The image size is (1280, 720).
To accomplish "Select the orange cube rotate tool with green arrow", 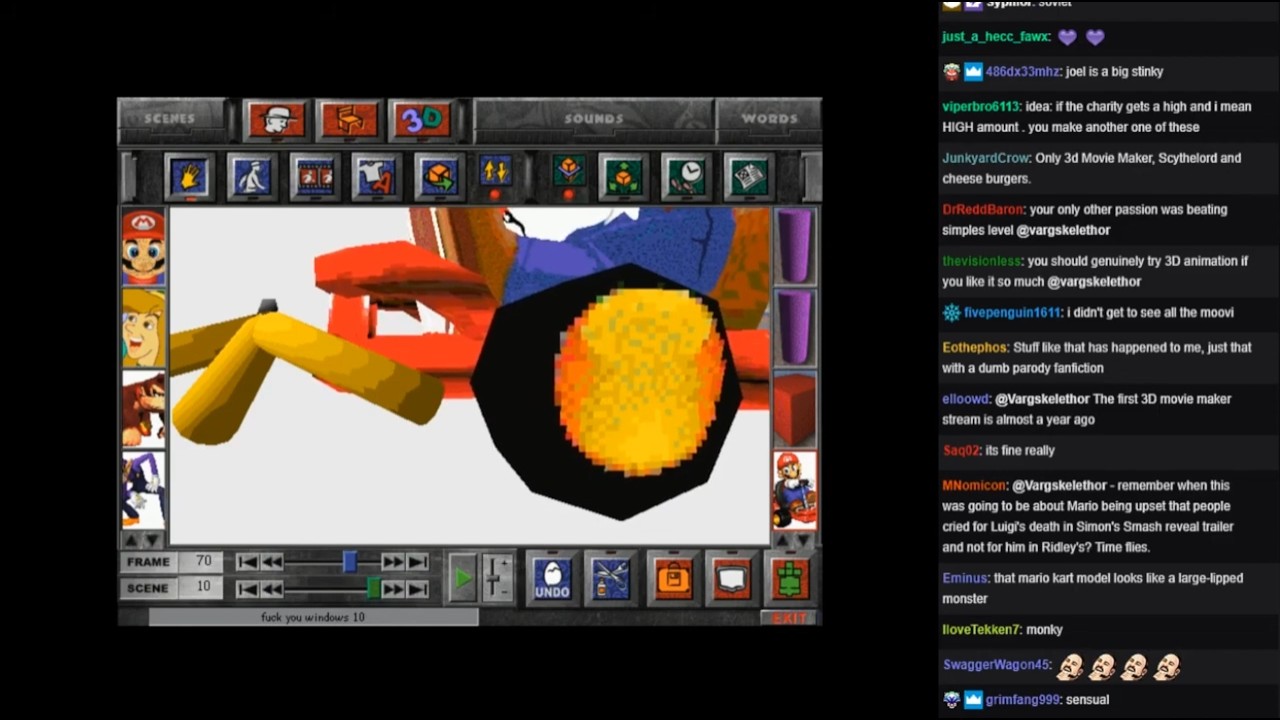I will tap(439, 177).
